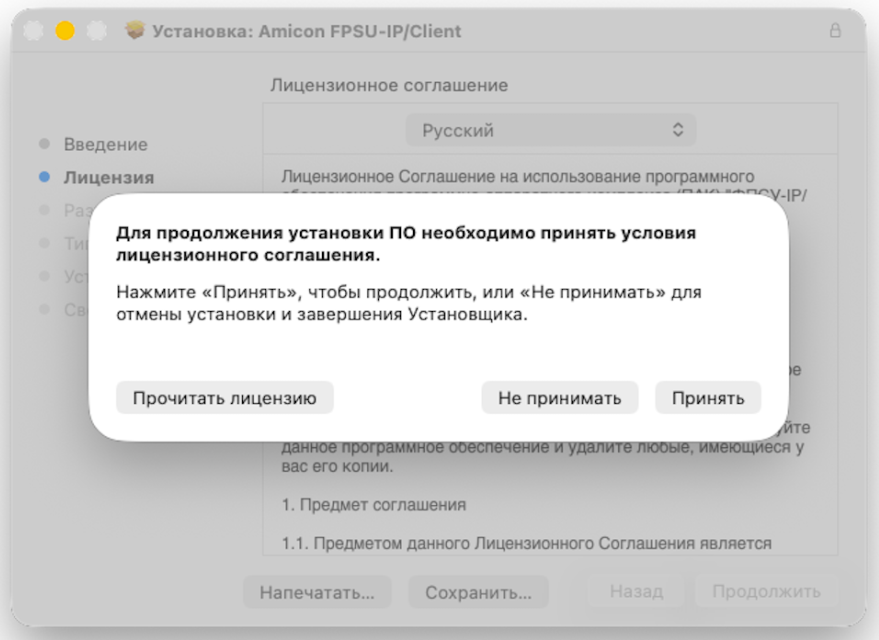Select the Введение step in sidebar
Image resolution: width=879 pixels, height=640 pixels.
105,144
